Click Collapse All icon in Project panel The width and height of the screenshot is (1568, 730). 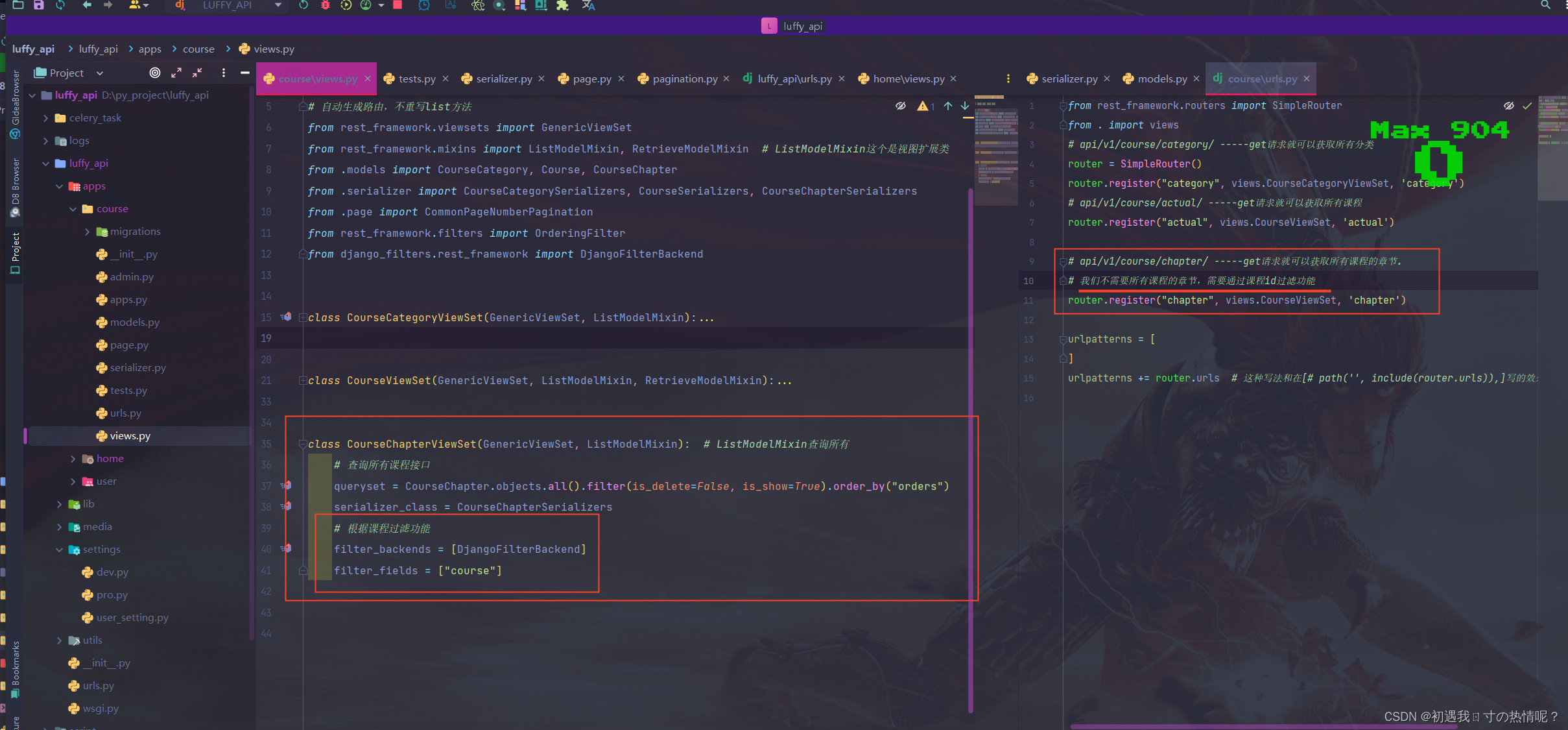pyautogui.click(x=197, y=73)
